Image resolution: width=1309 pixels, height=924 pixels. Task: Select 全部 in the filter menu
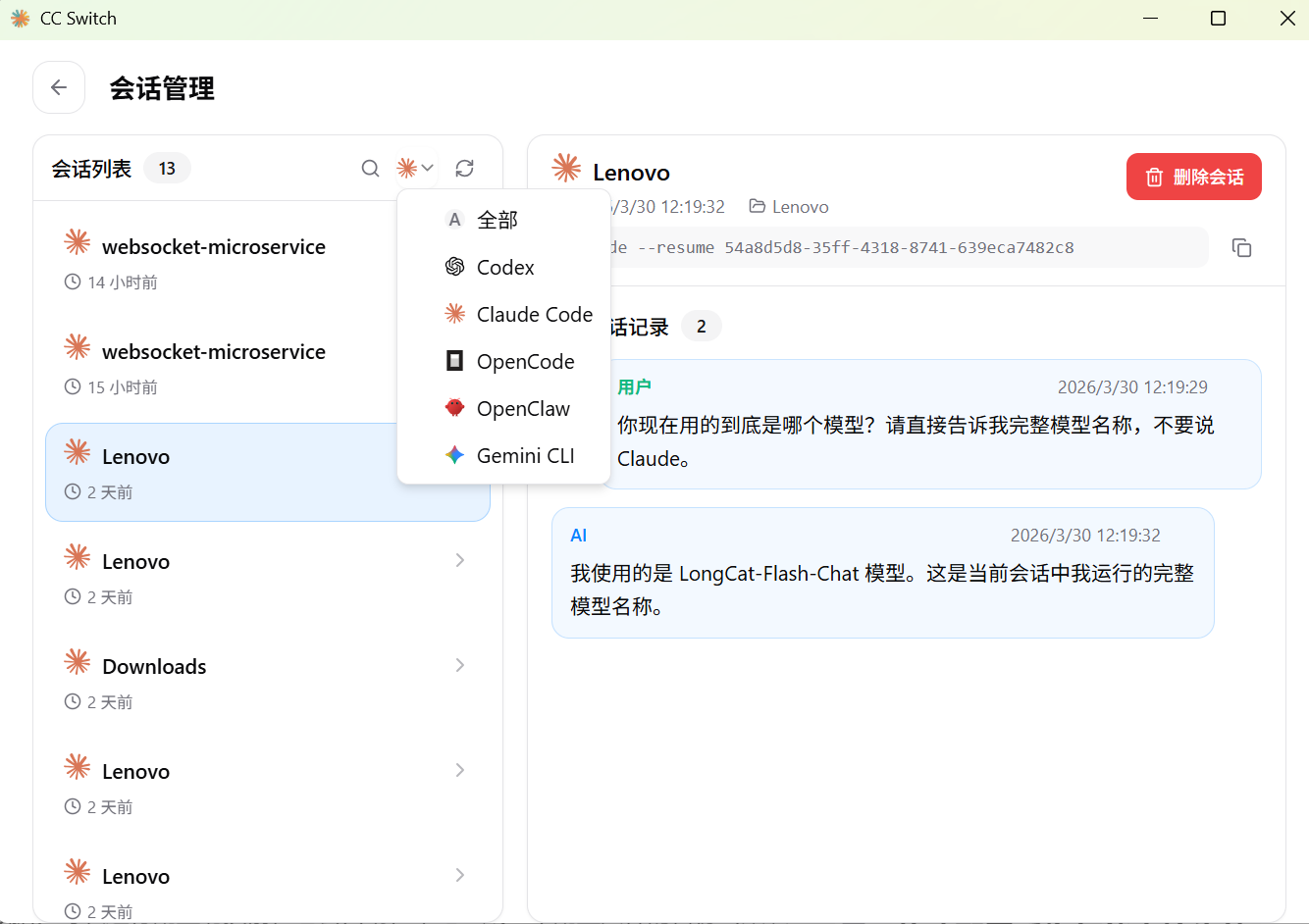[503, 220]
